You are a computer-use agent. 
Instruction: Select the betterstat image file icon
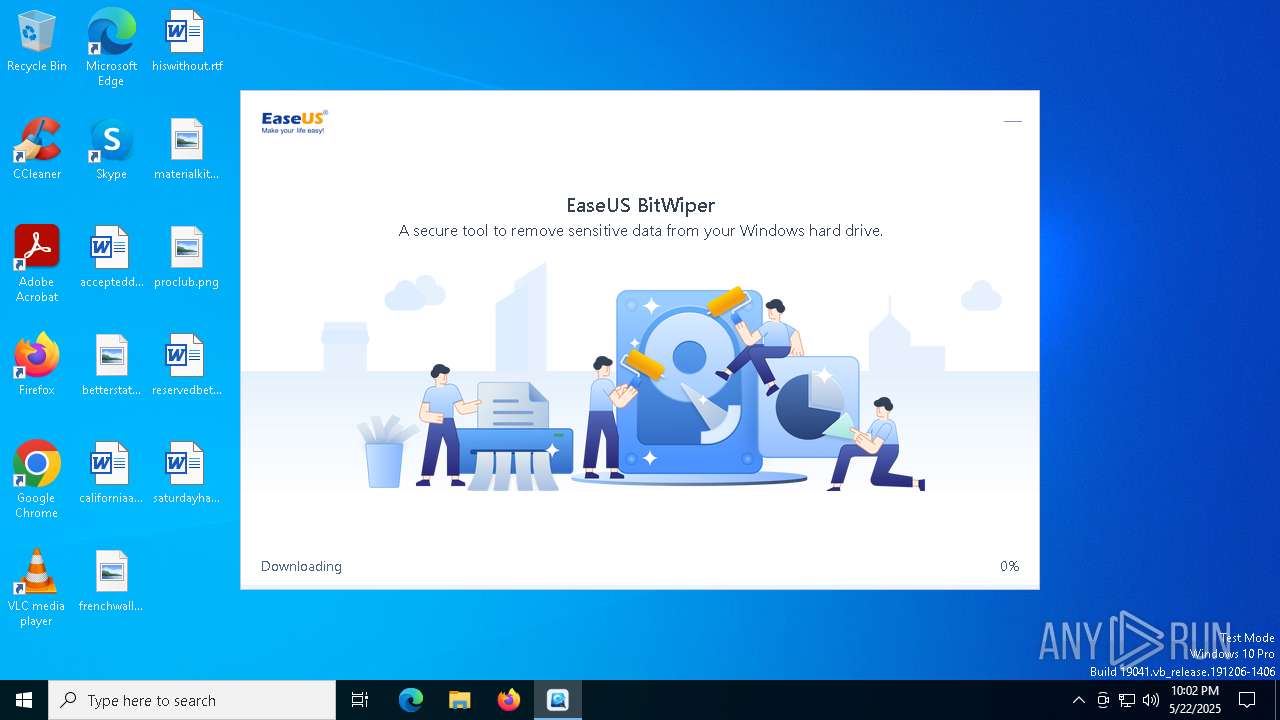[111, 365]
